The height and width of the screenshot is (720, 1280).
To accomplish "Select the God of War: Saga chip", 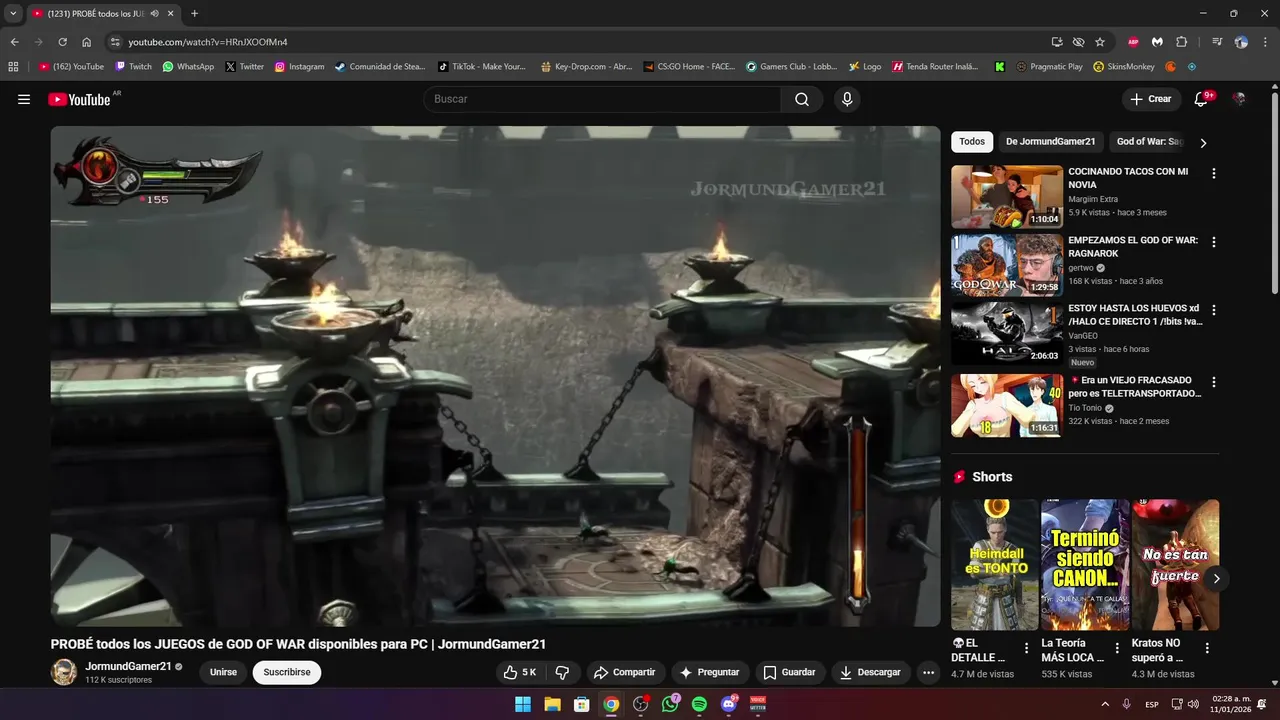I will point(1149,142).
